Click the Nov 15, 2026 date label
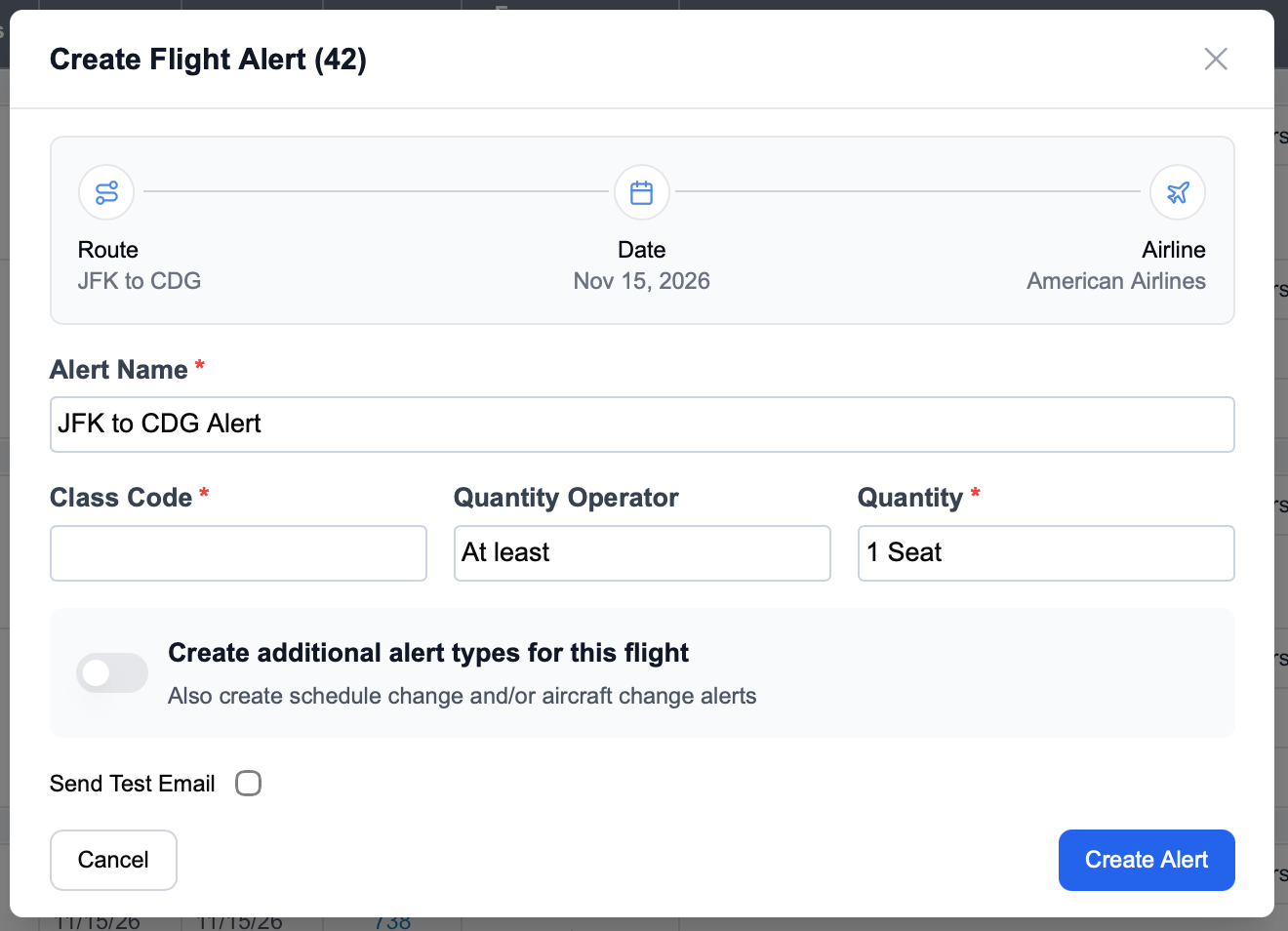The width and height of the screenshot is (1288, 931). coord(641,281)
